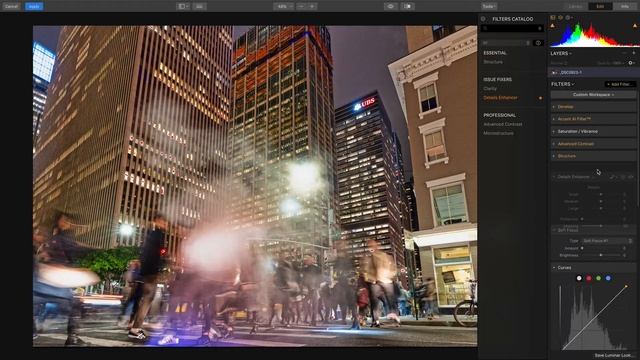Image resolution: width=640 pixels, height=360 pixels.
Task: Select Structure under Essential filters
Action: (x=493, y=62)
